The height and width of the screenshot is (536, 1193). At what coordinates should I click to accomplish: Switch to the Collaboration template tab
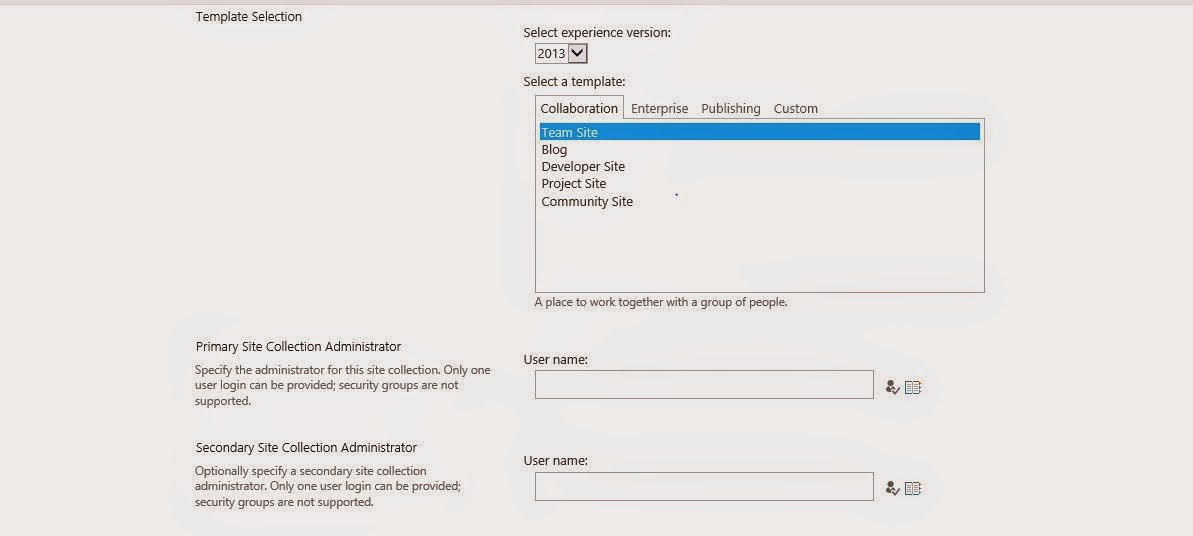coord(579,108)
